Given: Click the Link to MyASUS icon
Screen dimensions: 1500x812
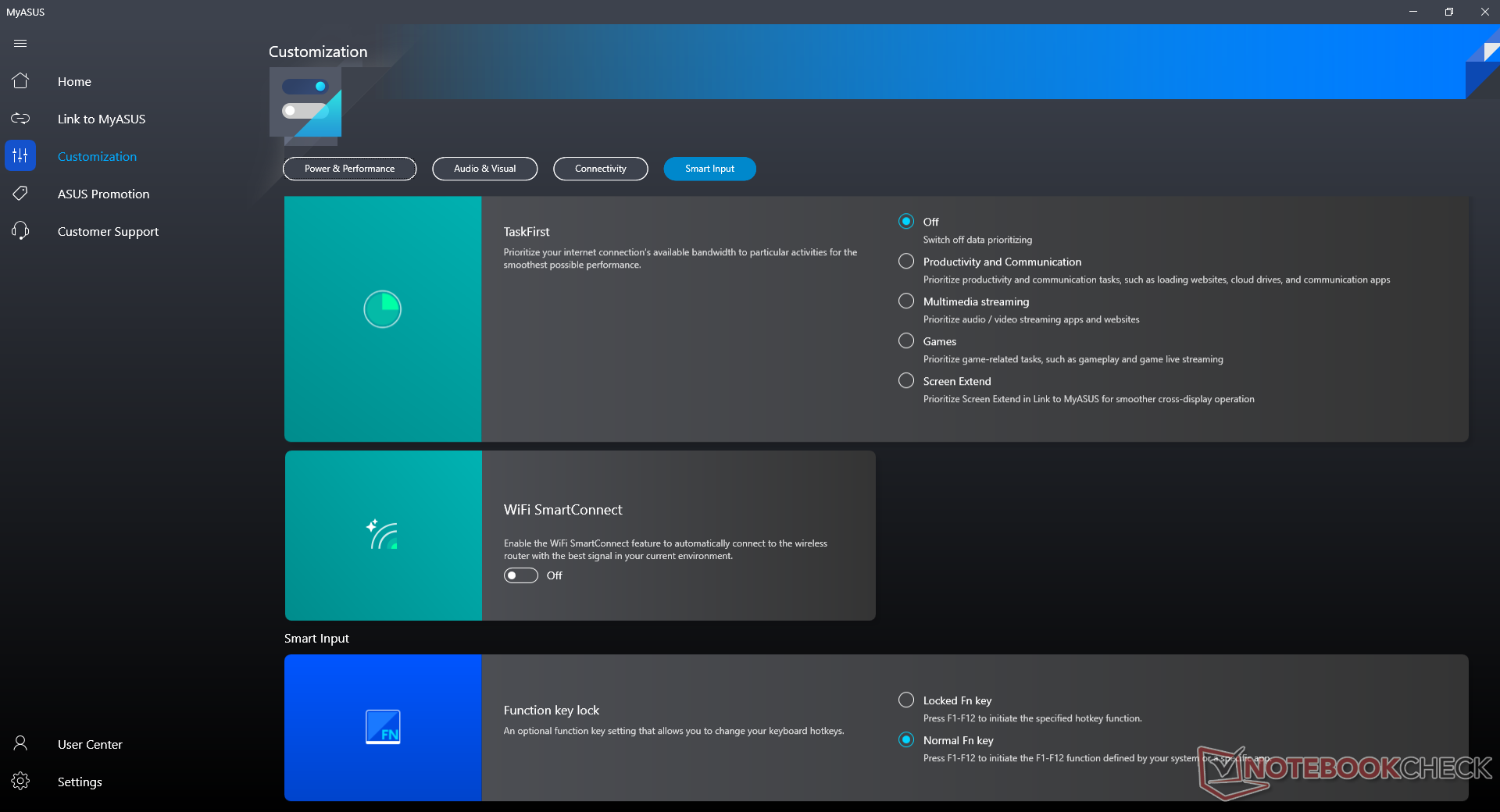Looking at the screenshot, I should [x=20, y=119].
